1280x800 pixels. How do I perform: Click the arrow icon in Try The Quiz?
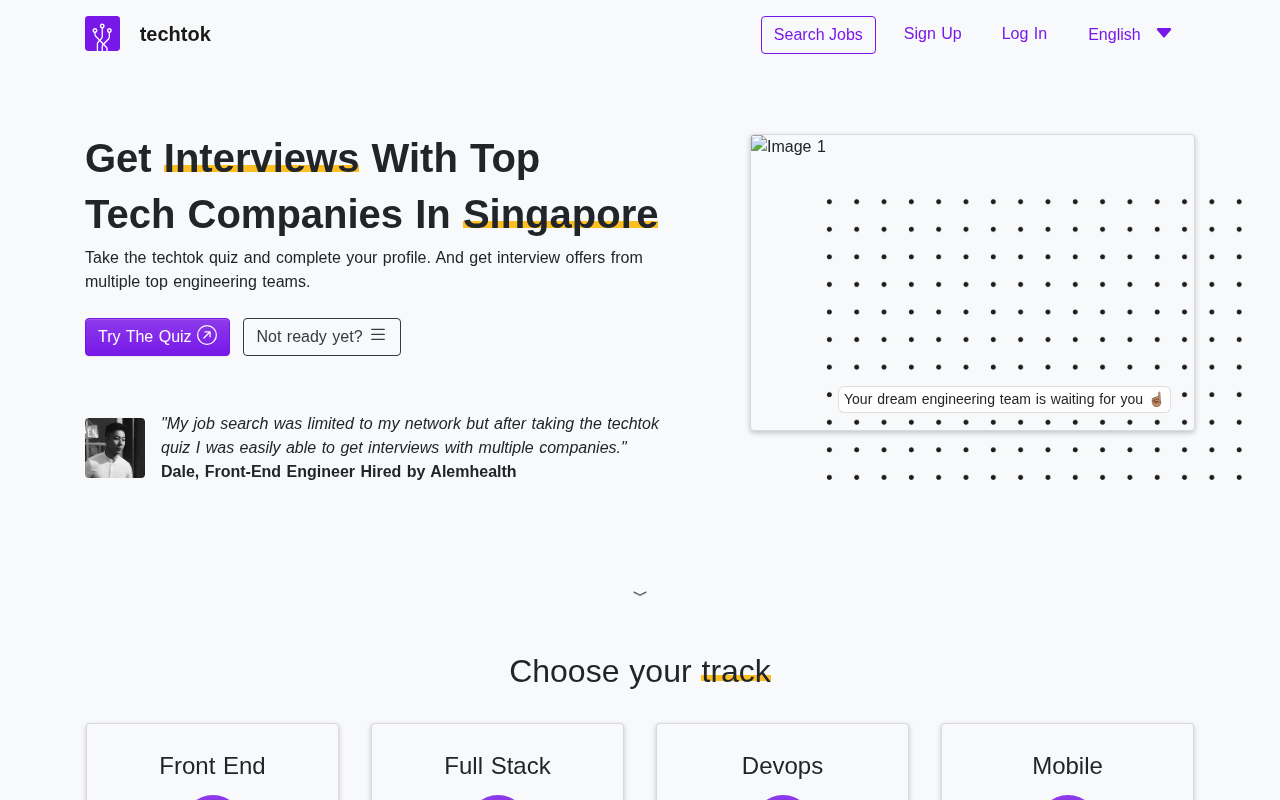tap(207, 335)
